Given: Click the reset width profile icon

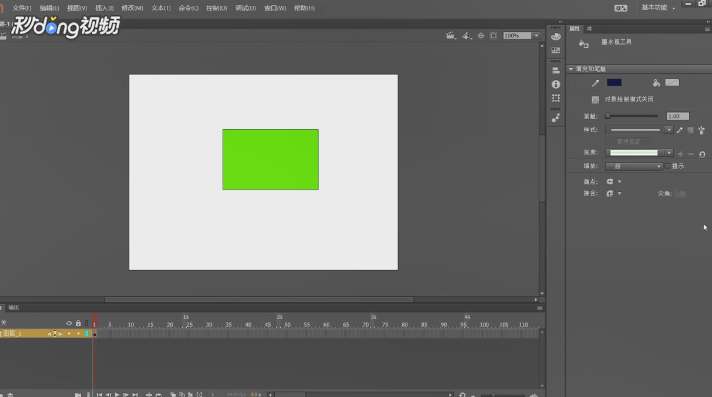Looking at the screenshot, I should (x=702, y=154).
